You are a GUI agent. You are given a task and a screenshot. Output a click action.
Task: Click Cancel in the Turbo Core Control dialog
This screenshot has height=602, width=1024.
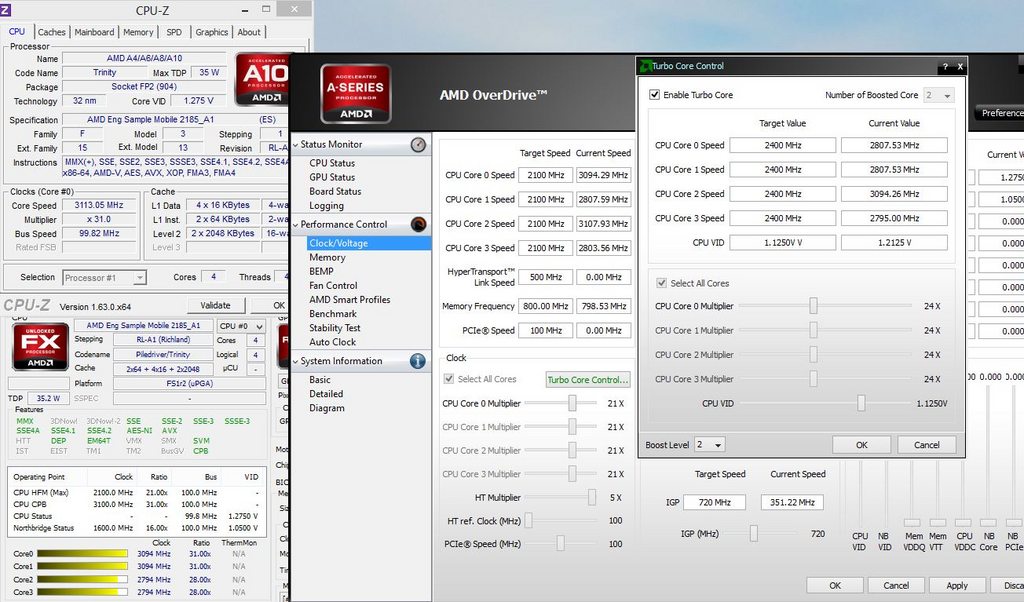927,445
